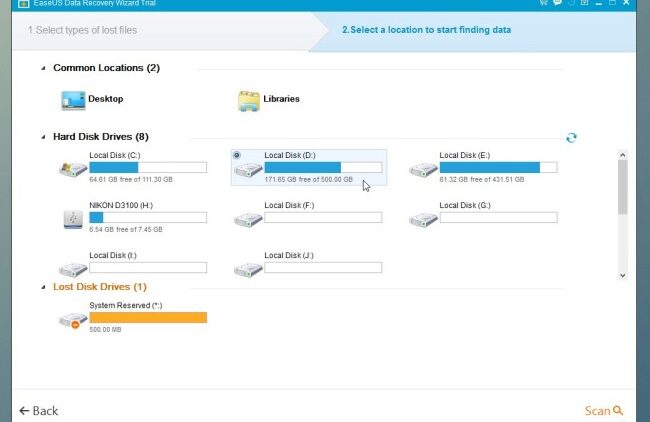650x422 pixels.
Task: Collapse the Lost Disk Drives section
Action: tap(43, 287)
